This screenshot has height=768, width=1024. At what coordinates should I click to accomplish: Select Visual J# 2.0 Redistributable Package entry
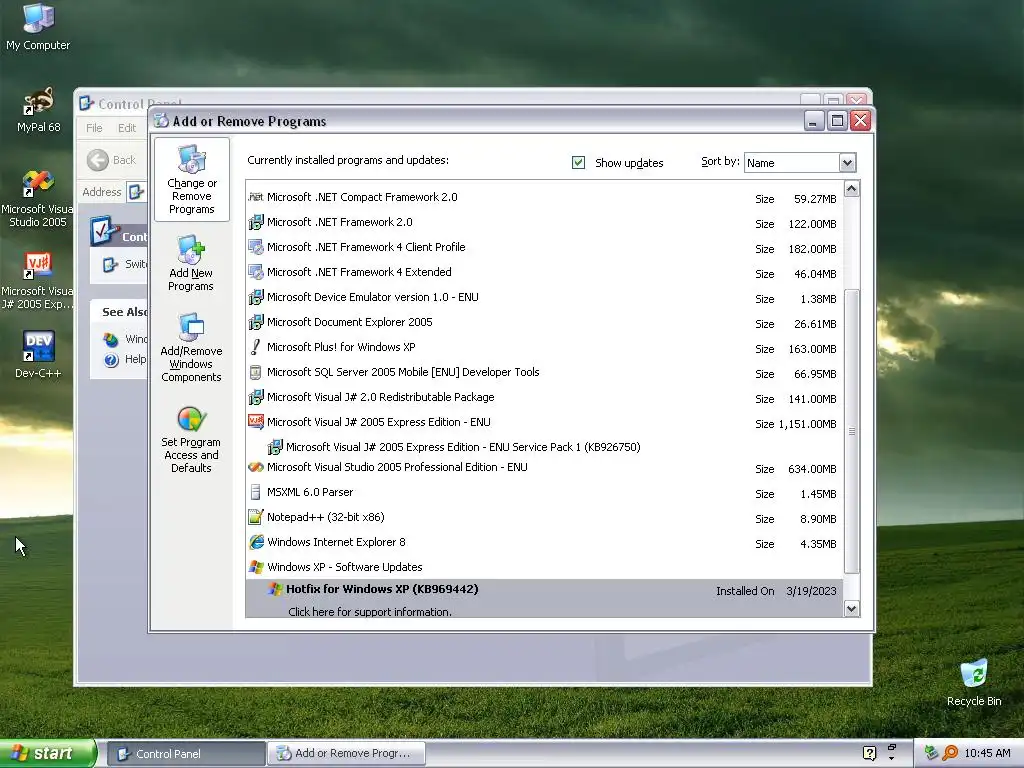click(x=545, y=398)
